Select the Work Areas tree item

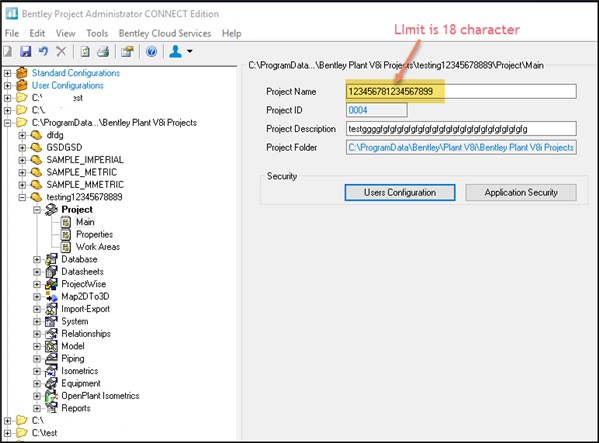click(98, 247)
